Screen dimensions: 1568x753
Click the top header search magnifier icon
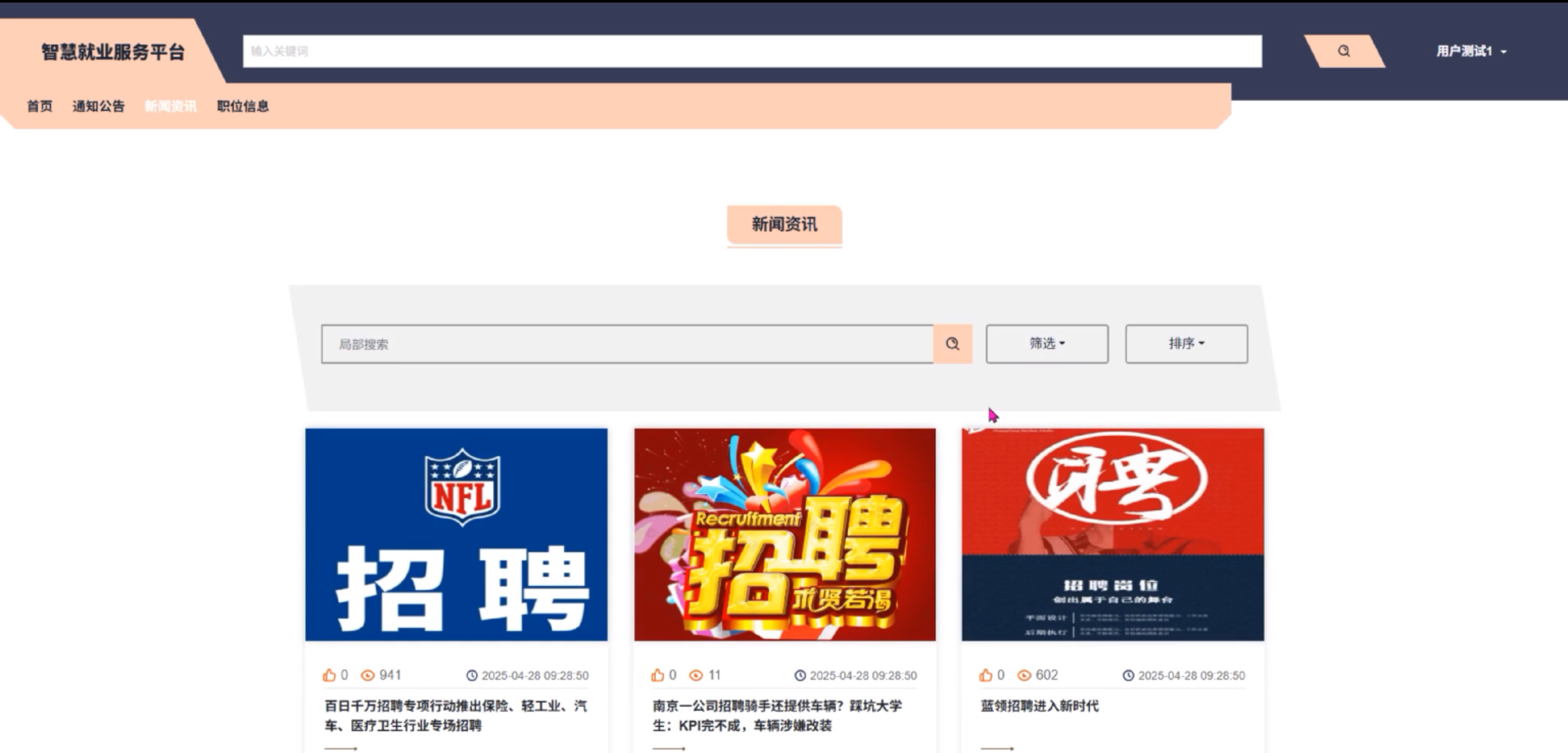click(1343, 51)
